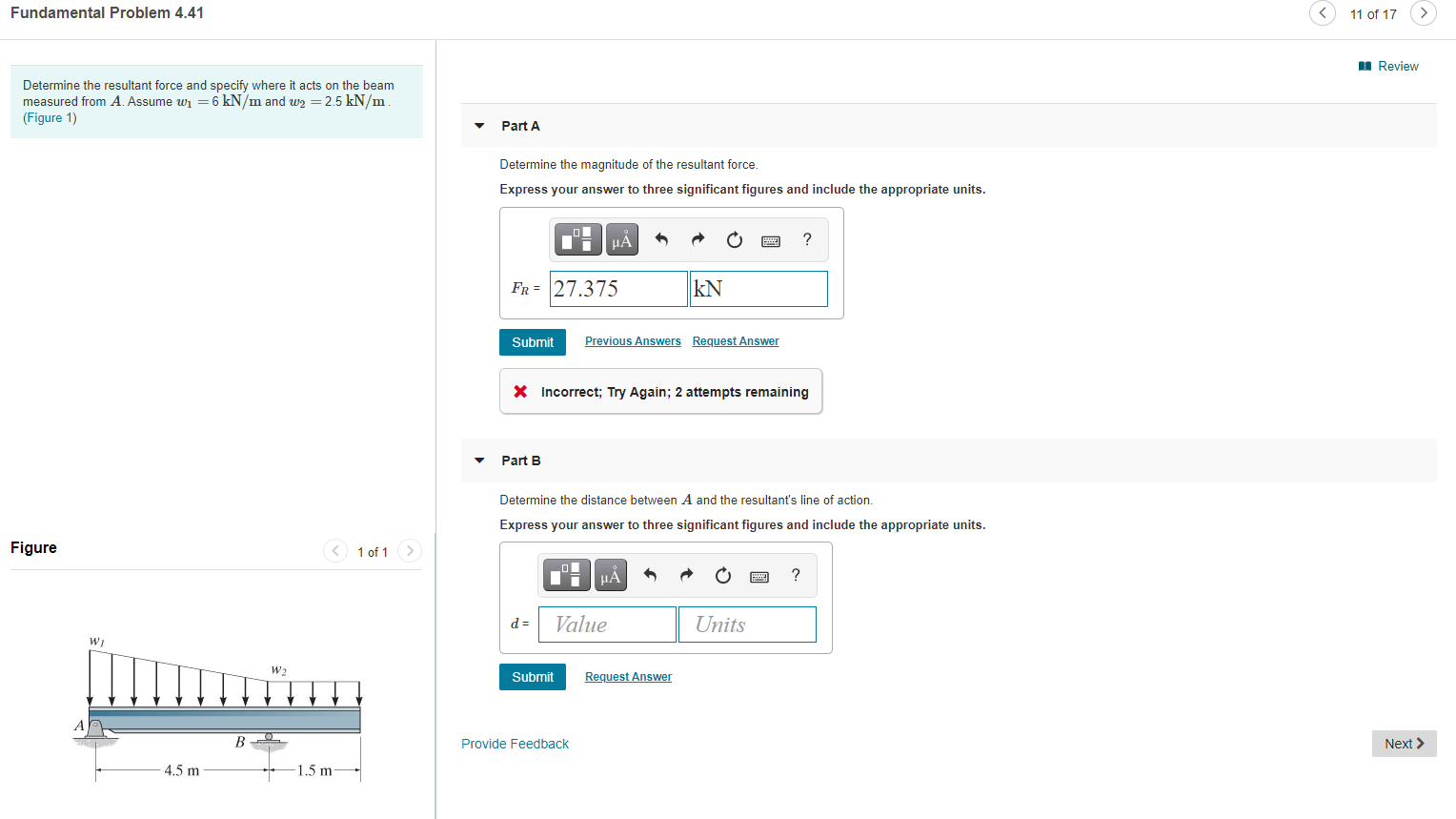
Task: Show previous figure
Action: coord(335,551)
